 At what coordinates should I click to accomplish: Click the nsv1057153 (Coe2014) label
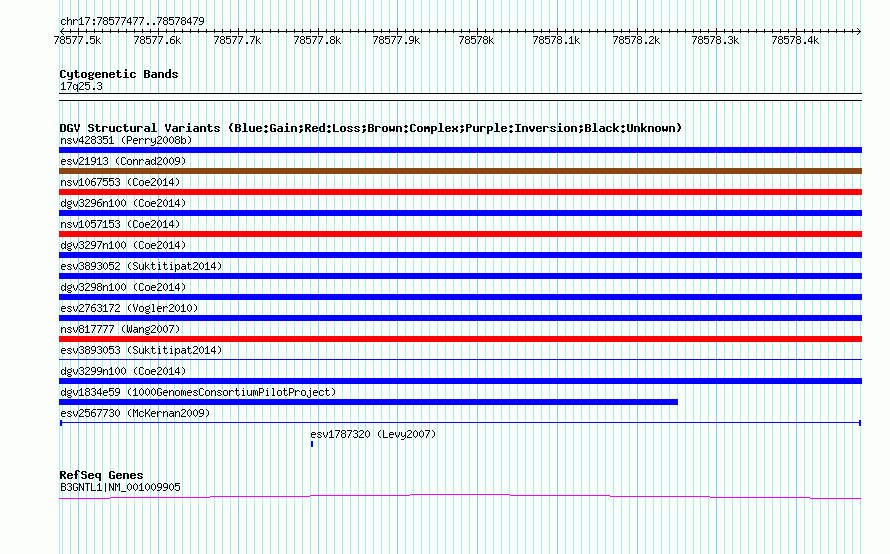tap(120, 224)
